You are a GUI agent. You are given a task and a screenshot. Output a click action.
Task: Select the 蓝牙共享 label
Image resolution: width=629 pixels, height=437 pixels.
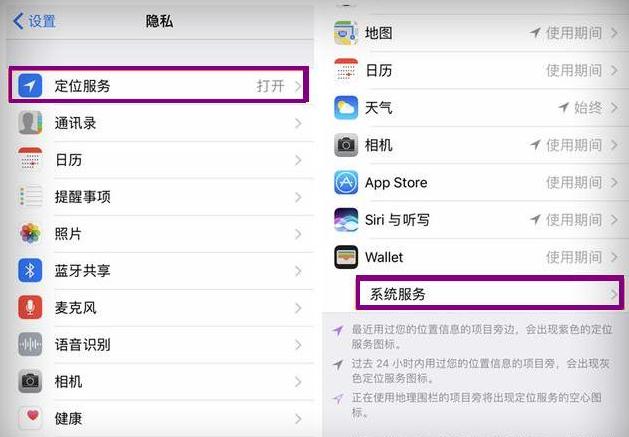coord(82,271)
